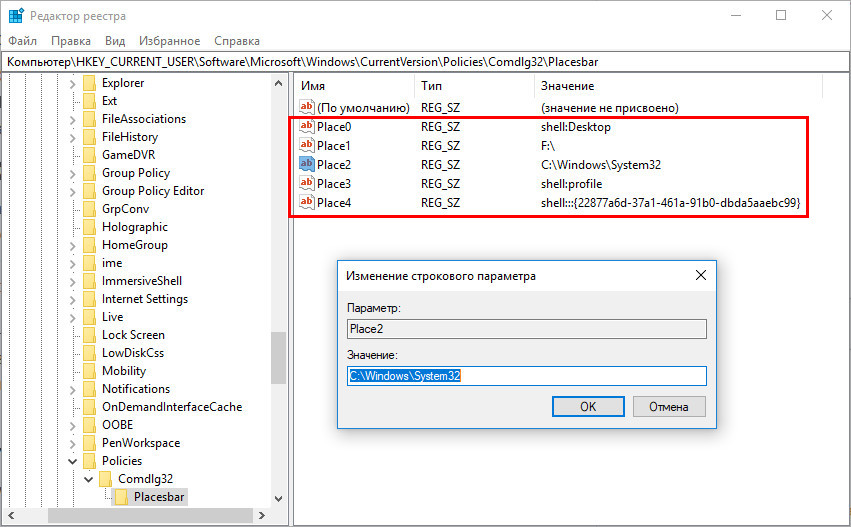Click the value text shell:Desktop

[x=575, y=126]
